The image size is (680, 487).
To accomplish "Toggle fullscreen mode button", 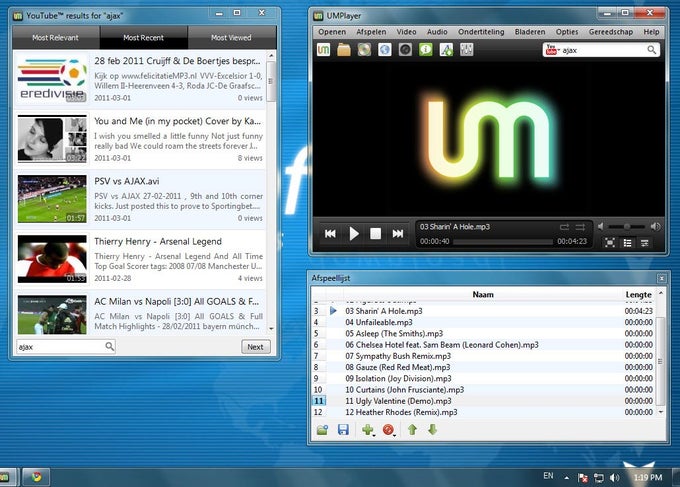I will click(x=610, y=242).
